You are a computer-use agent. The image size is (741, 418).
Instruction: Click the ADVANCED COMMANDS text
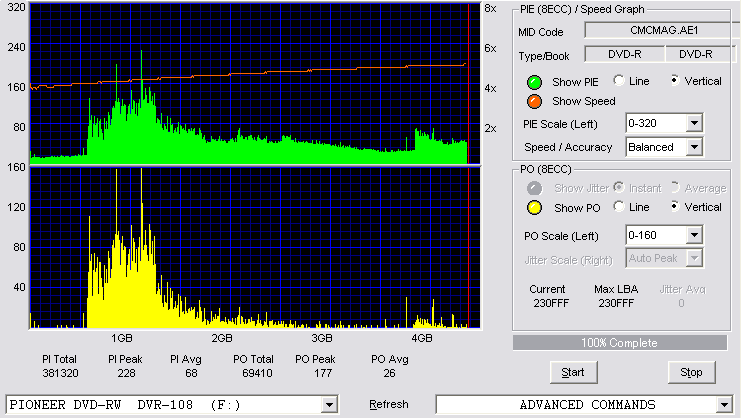pyautogui.click(x=587, y=405)
